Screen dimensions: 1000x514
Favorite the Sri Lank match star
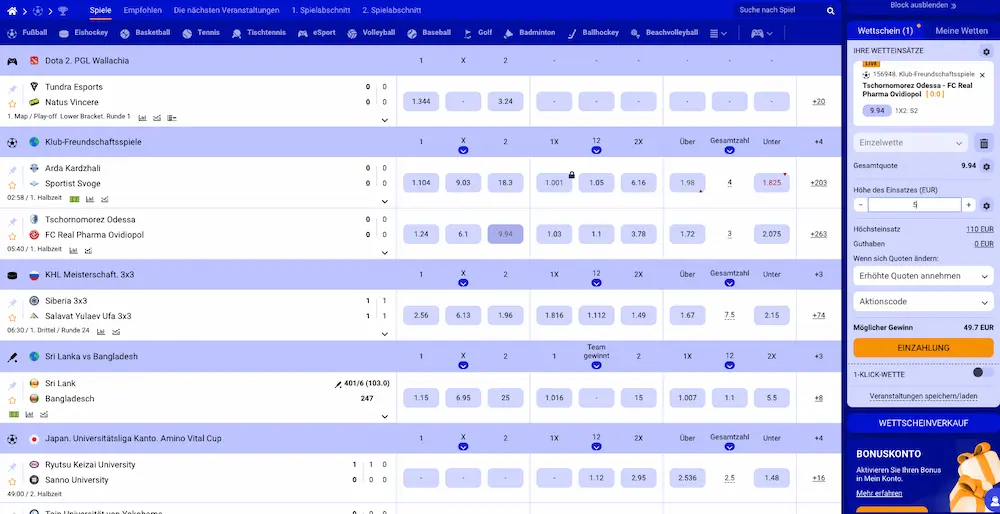(x=12, y=400)
